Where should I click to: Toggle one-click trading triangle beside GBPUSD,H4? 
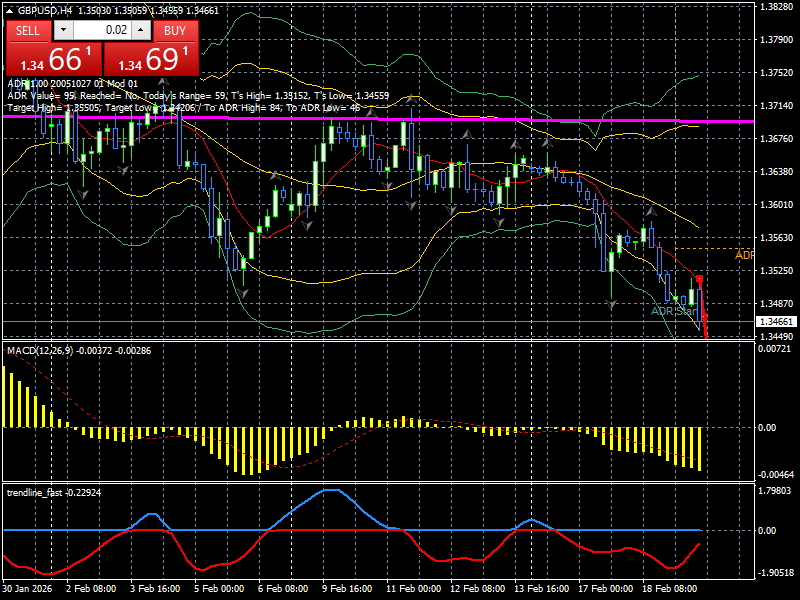[x=9, y=10]
